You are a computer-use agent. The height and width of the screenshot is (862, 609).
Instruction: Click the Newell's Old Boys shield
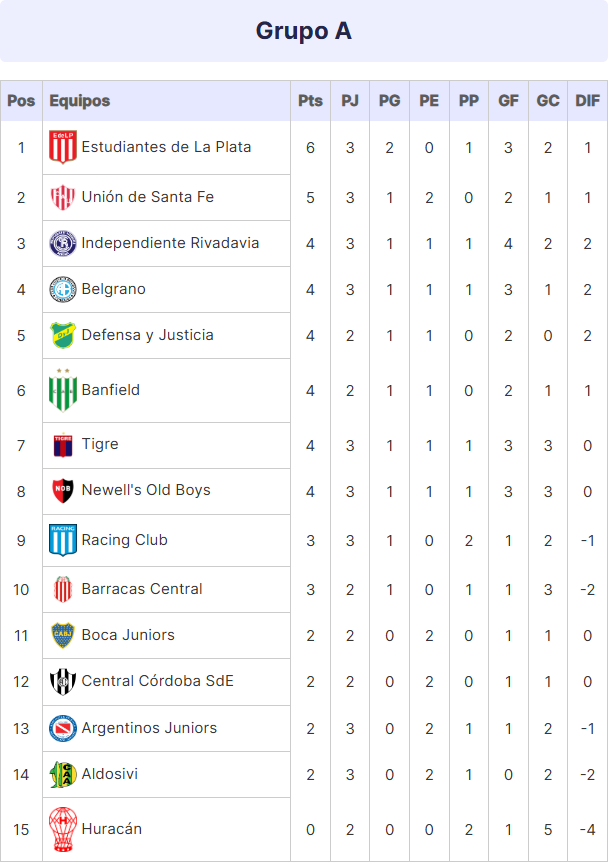click(63, 491)
